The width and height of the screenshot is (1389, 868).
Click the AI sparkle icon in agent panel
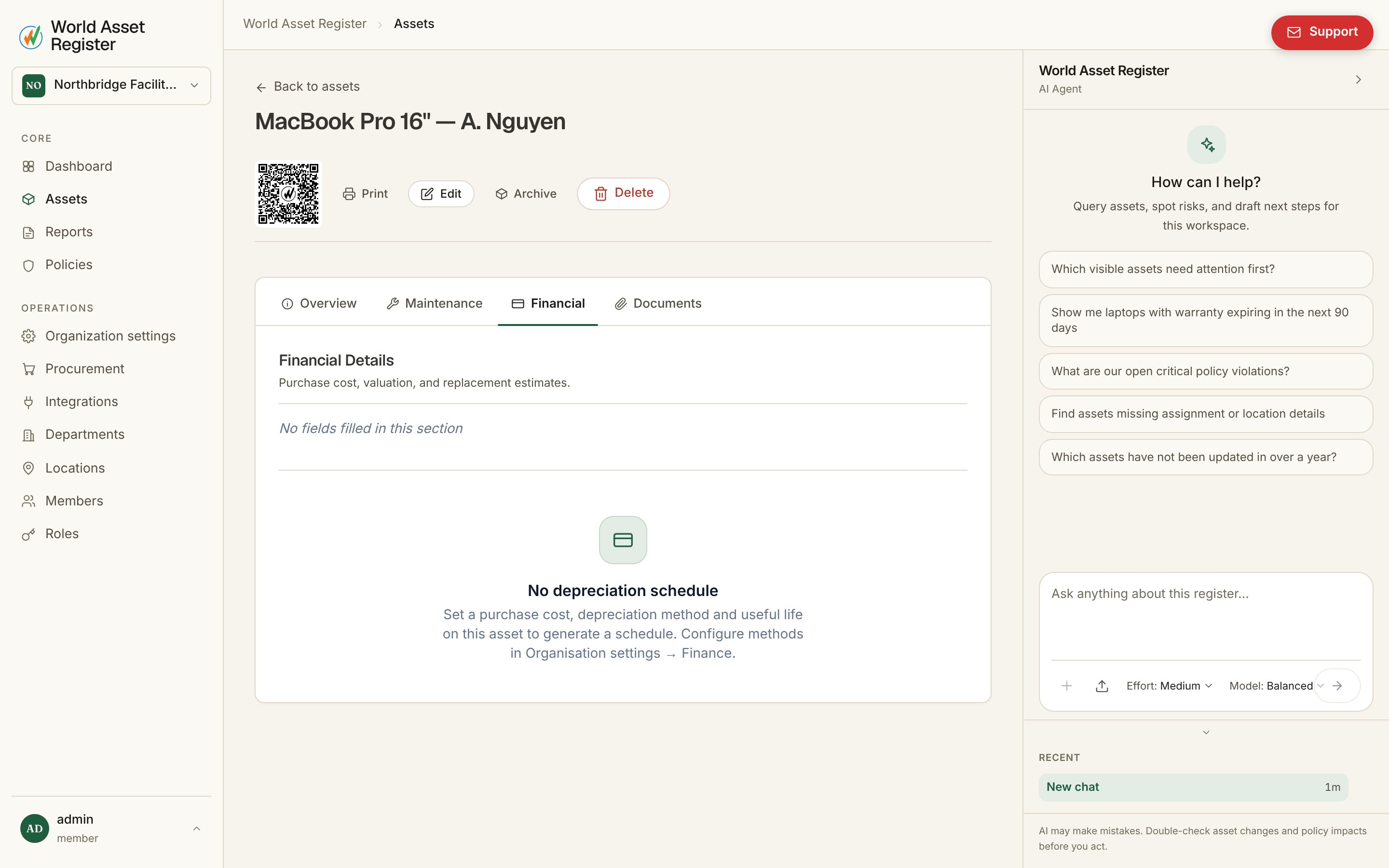click(x=1207, y=145)
